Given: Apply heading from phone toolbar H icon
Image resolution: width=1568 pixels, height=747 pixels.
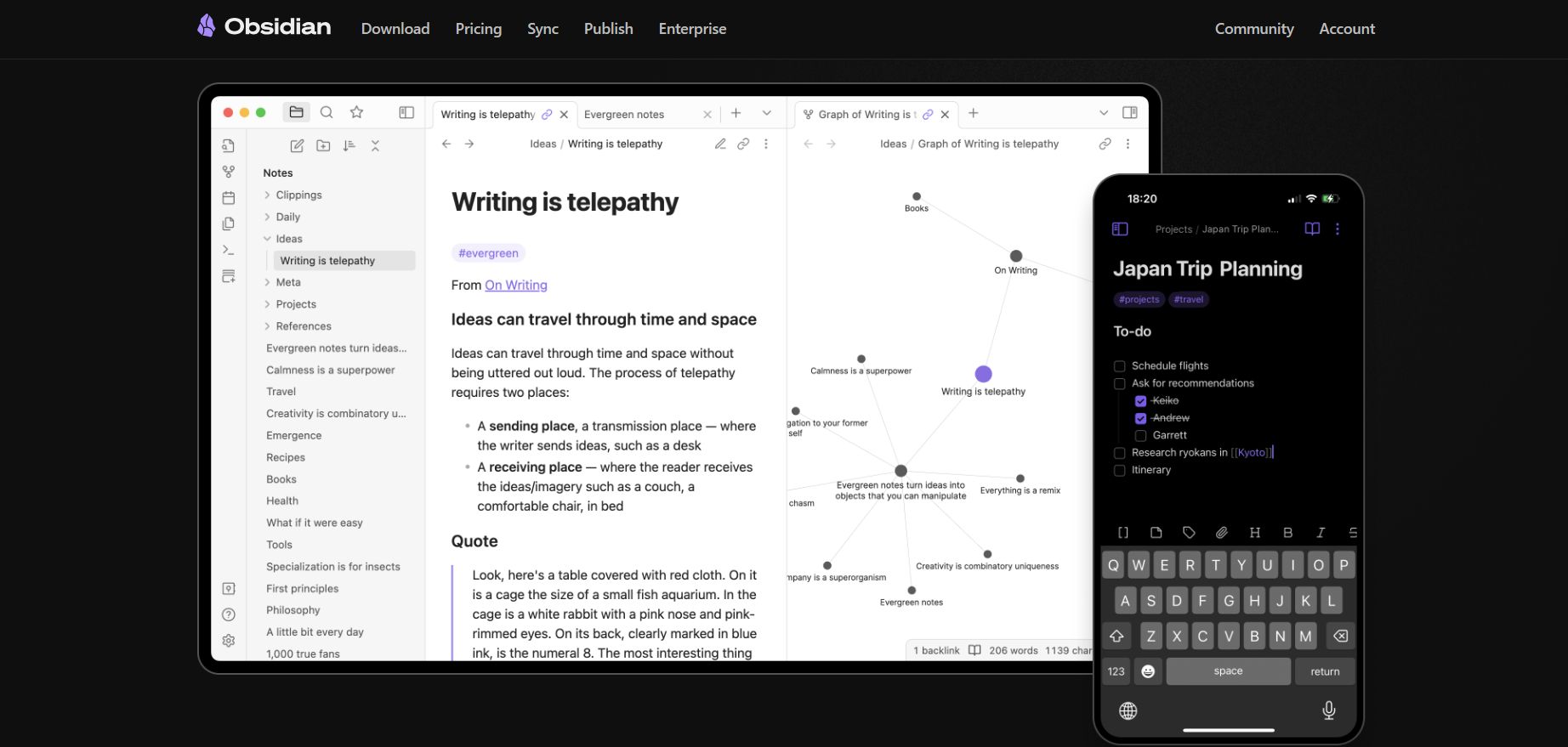Looking at the screenshot, I should (x=1255, y=533).
